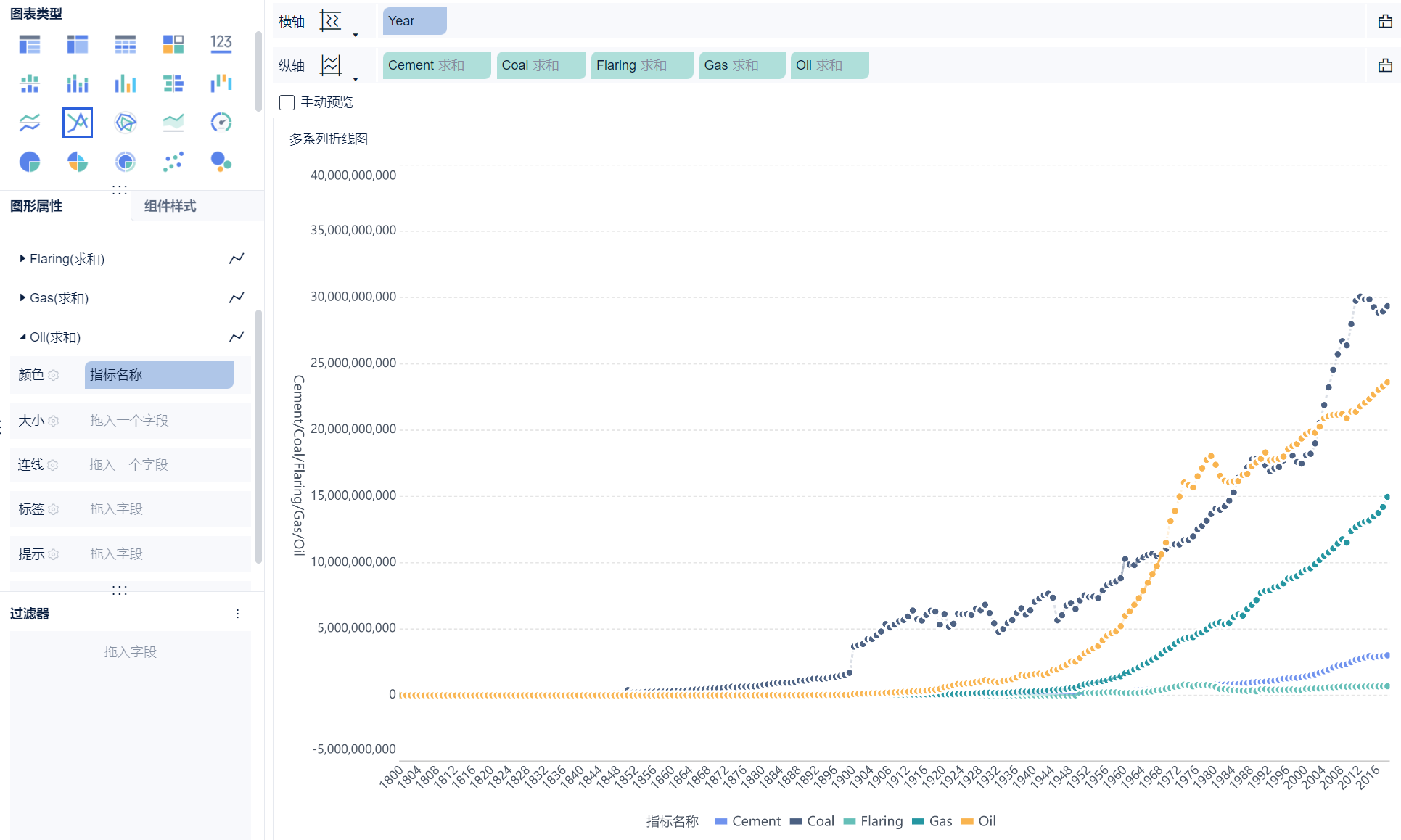1401x840 pixels.
Task: Select the pie chart type icon
Action: click(x=30, y=162)
